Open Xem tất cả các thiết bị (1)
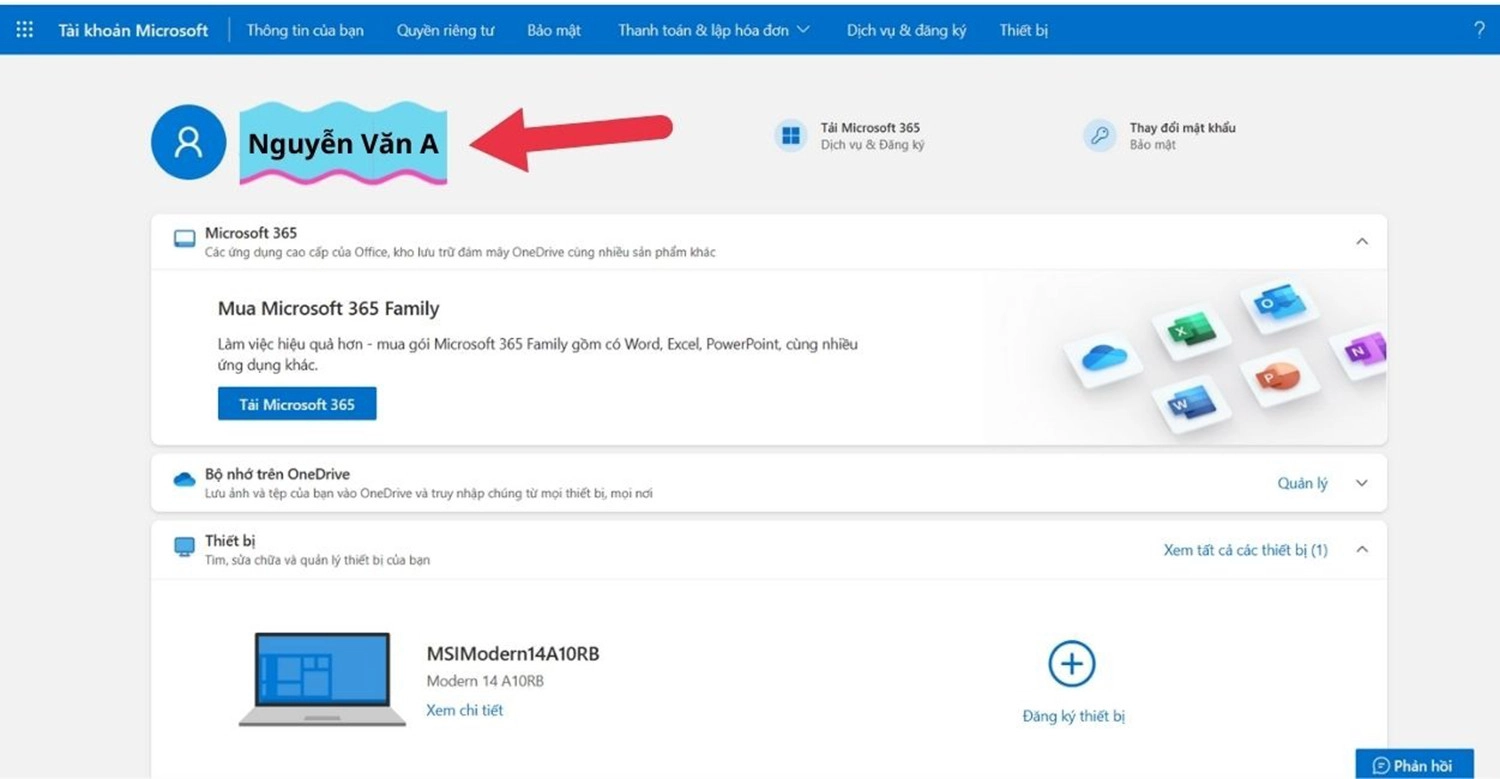Image resolution: width=1500 pixels, height=779 pixels. pos(1245,550)
